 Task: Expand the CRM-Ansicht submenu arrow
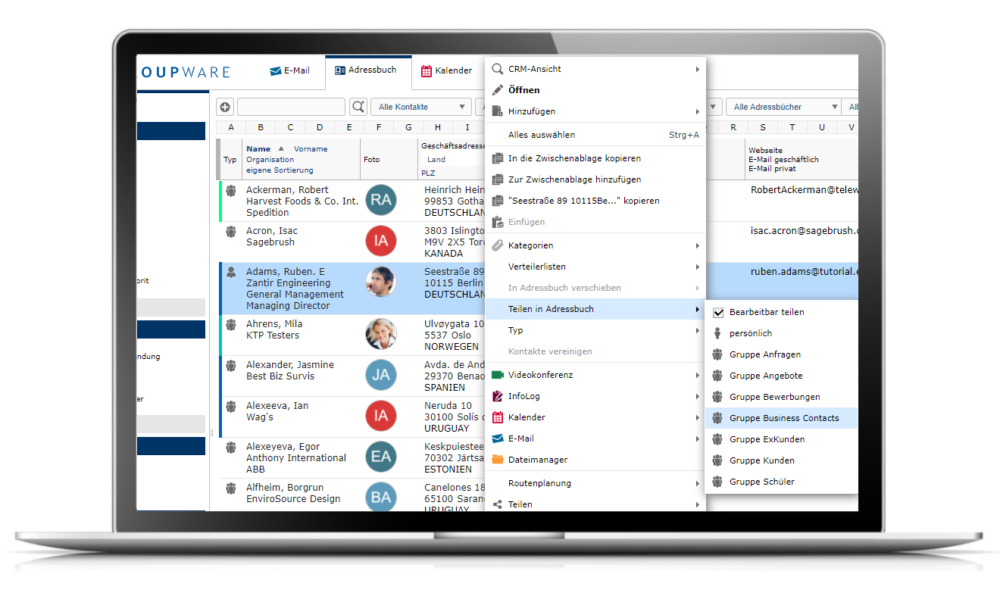pos(697,69)
